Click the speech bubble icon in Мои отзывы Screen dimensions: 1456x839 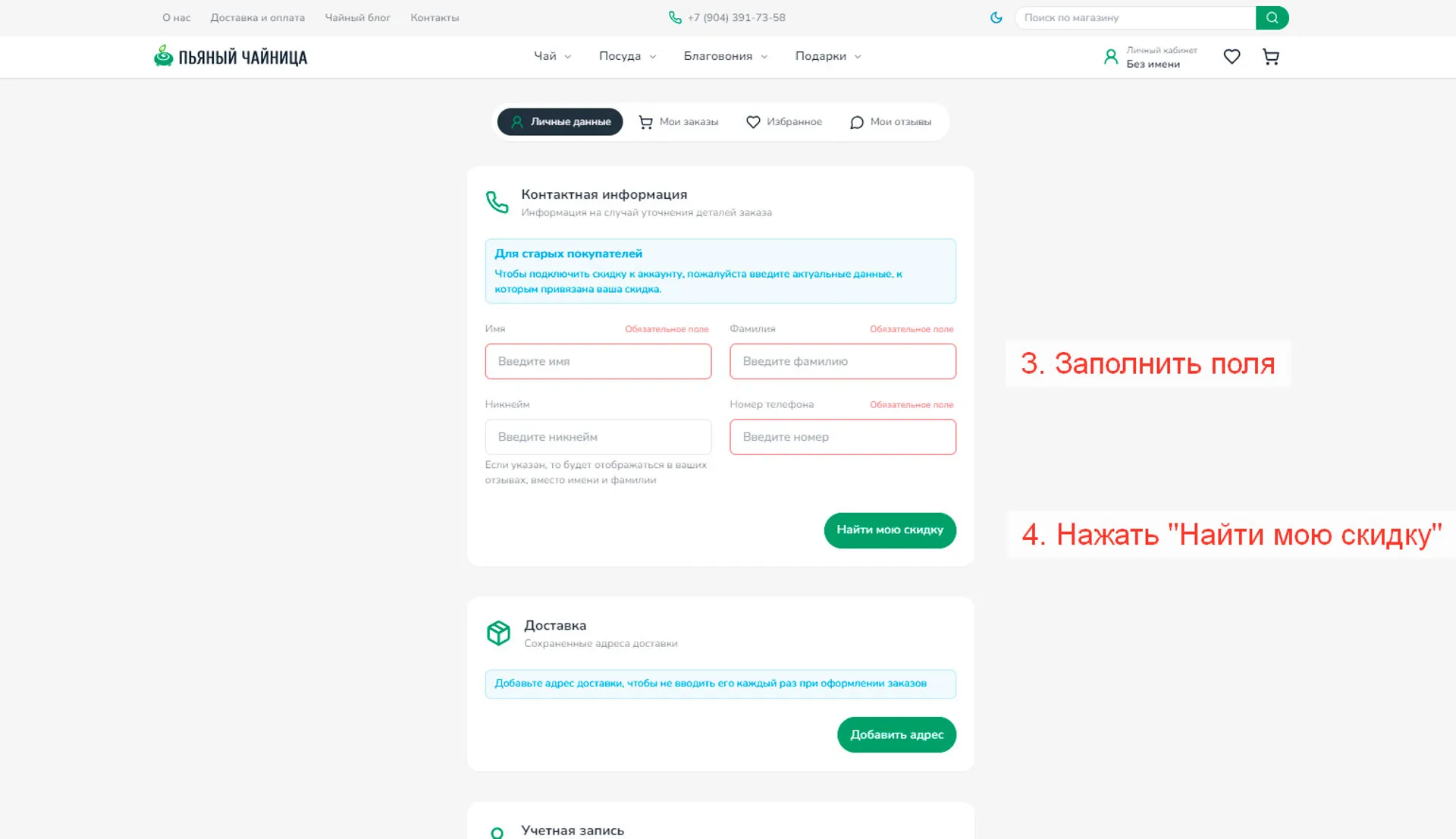(x=856, y=122)
